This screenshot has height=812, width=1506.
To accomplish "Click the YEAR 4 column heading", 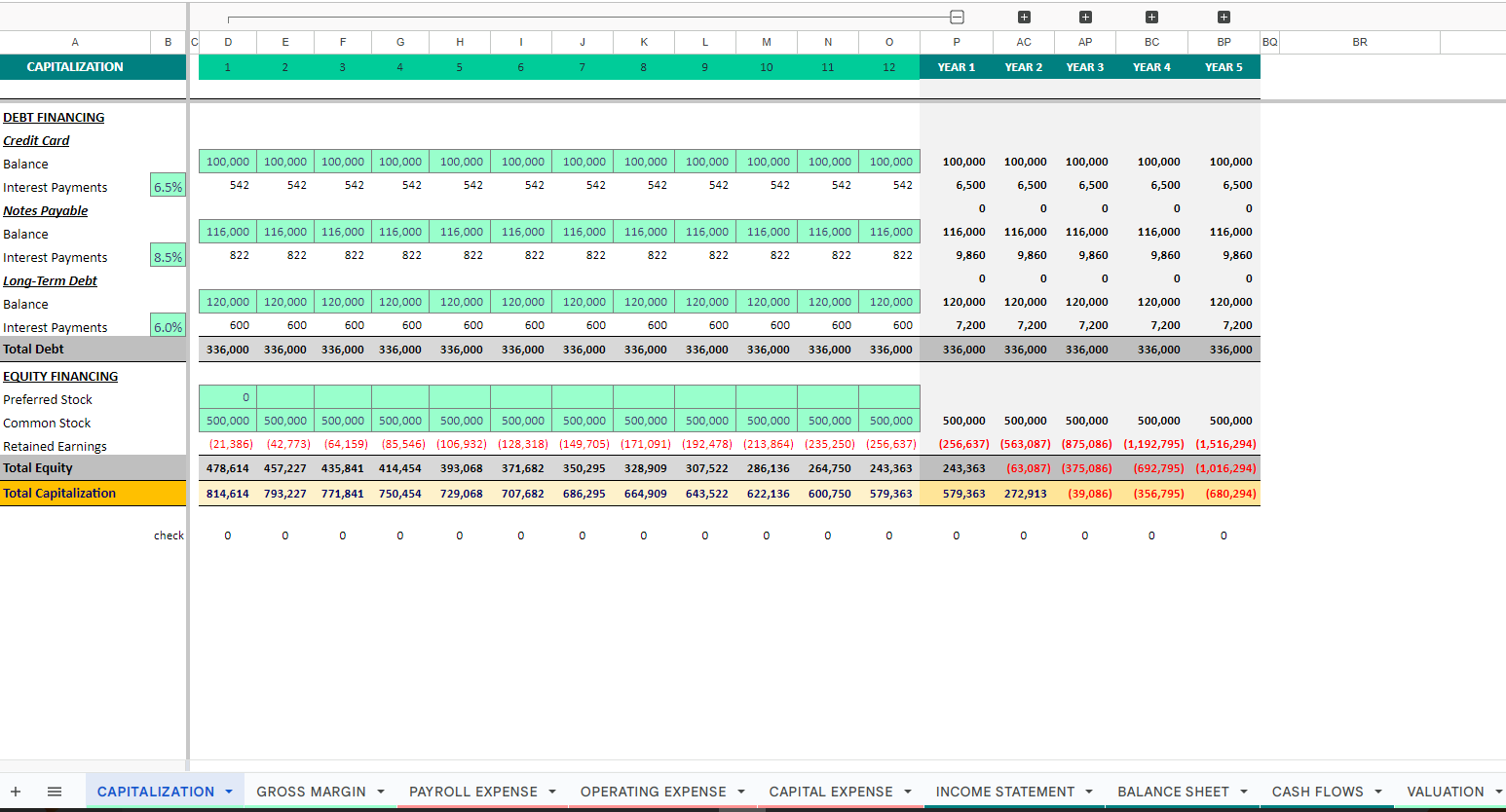I will click(x=1151, y=67).
